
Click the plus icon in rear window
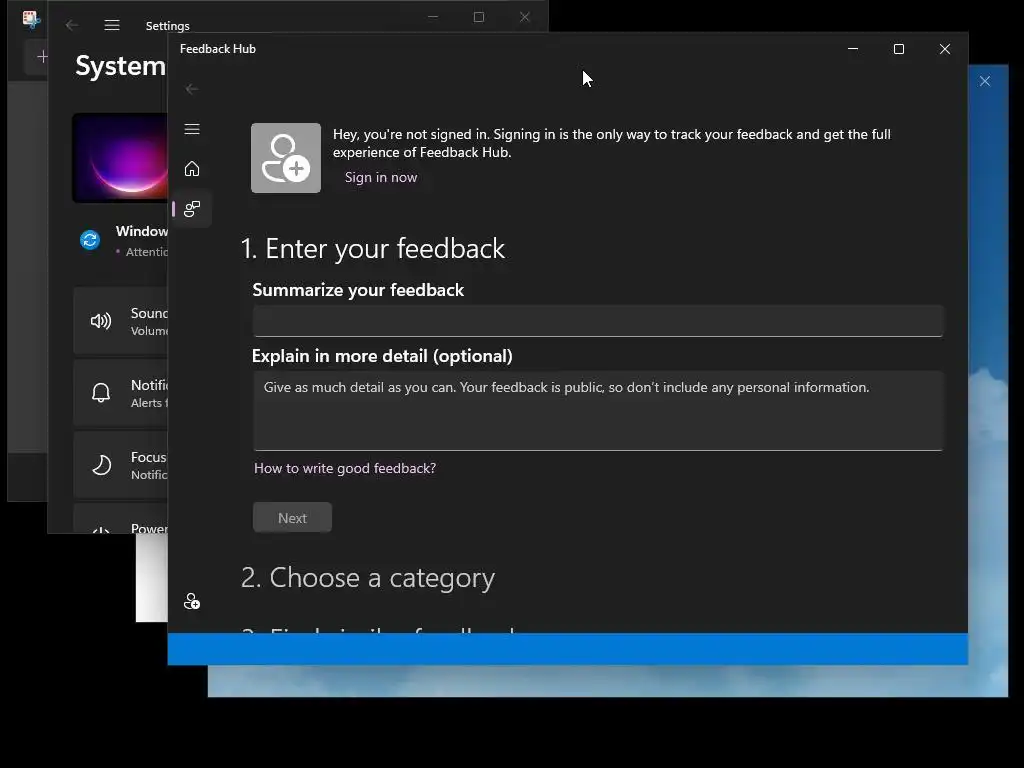42,57
